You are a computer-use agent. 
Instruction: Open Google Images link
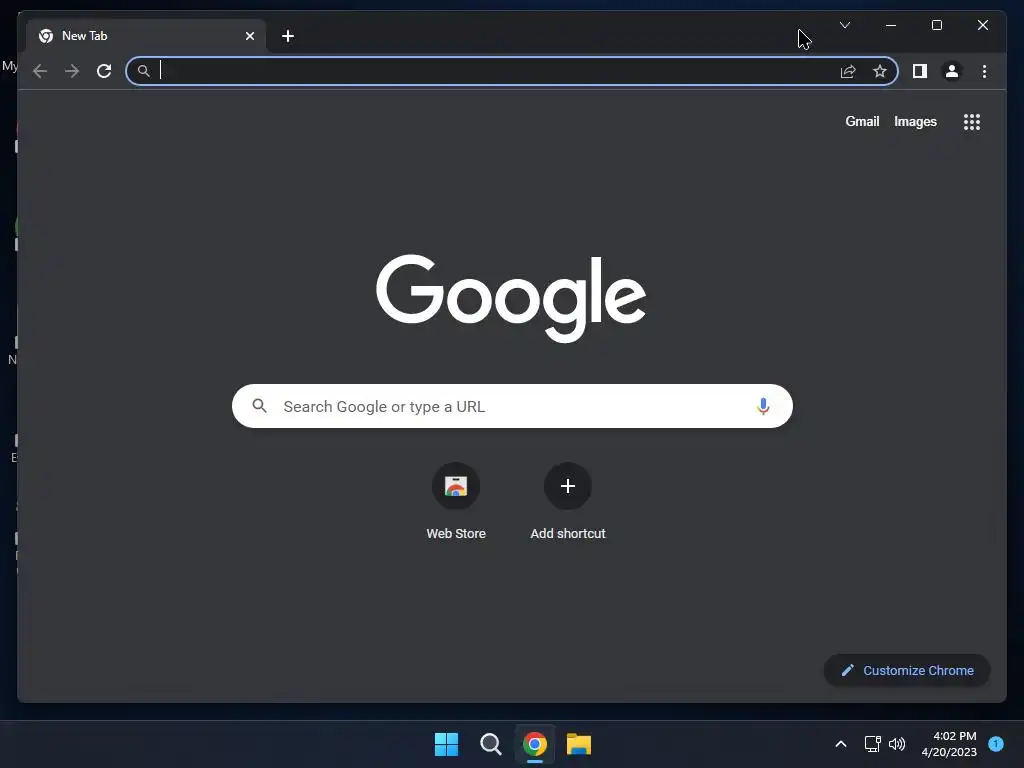pos(915,121)
